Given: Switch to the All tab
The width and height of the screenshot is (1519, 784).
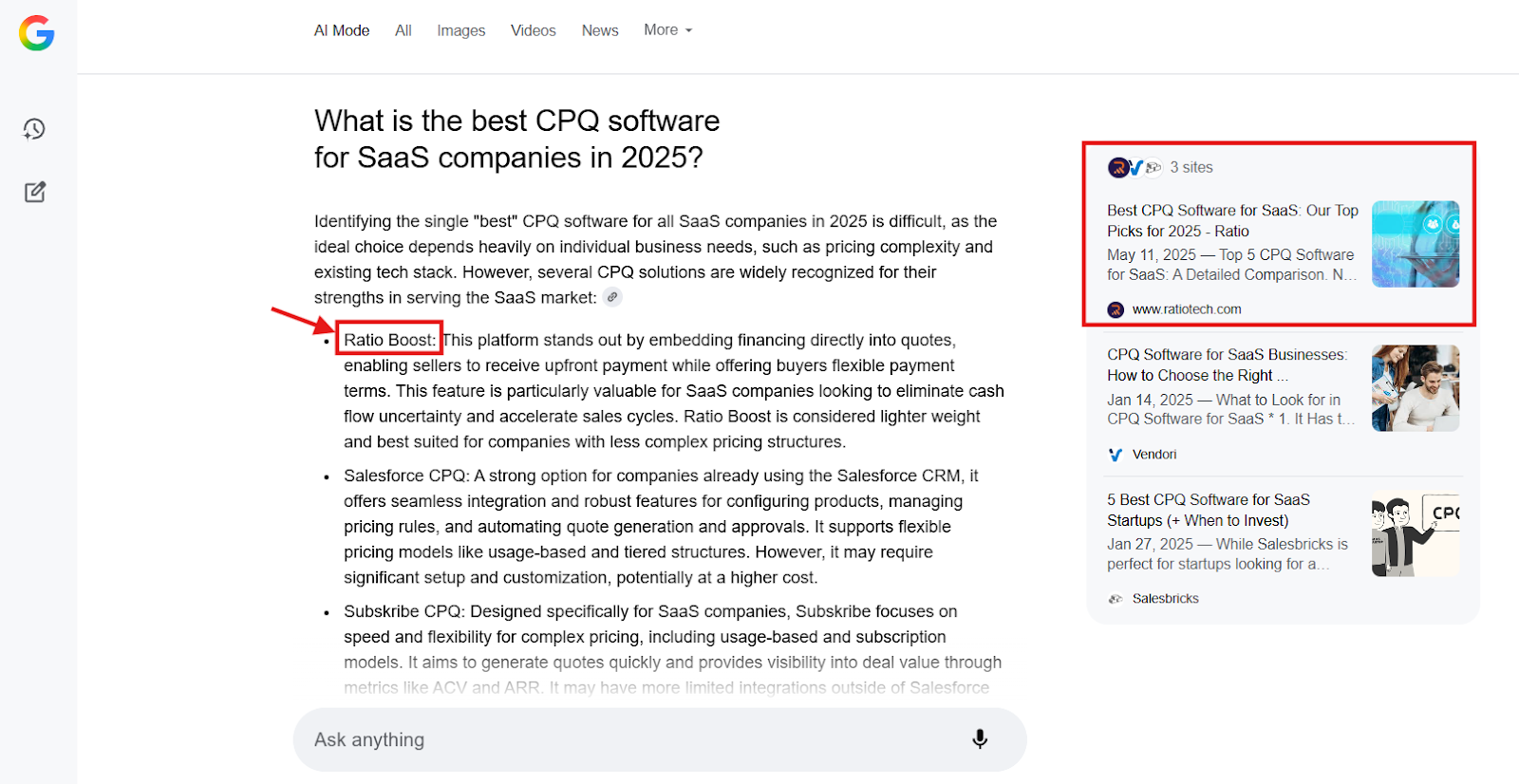Looking at the screenshot, I should [403, 30].
